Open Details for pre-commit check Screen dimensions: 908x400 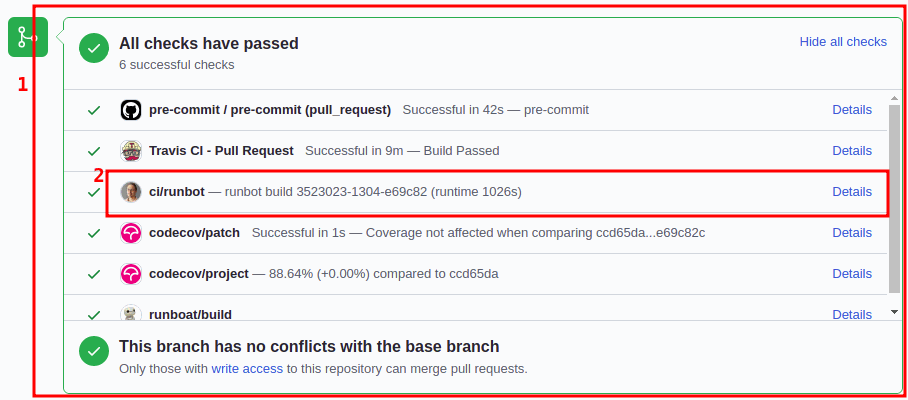pyautogui.click(x=852, y=110)
